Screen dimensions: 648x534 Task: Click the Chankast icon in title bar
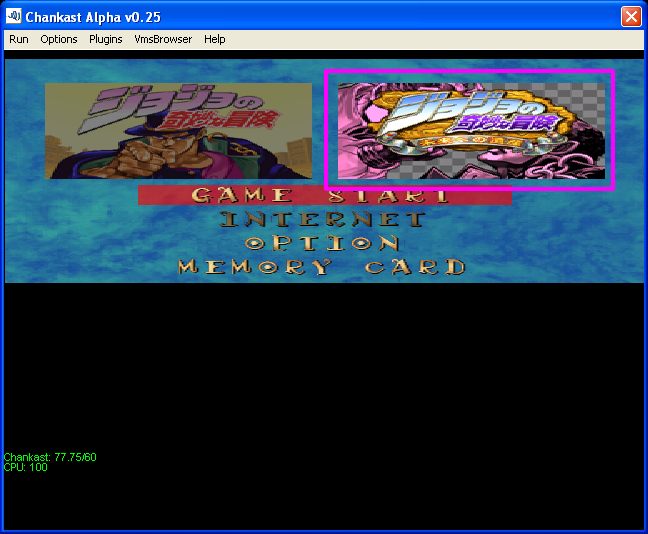14,16
